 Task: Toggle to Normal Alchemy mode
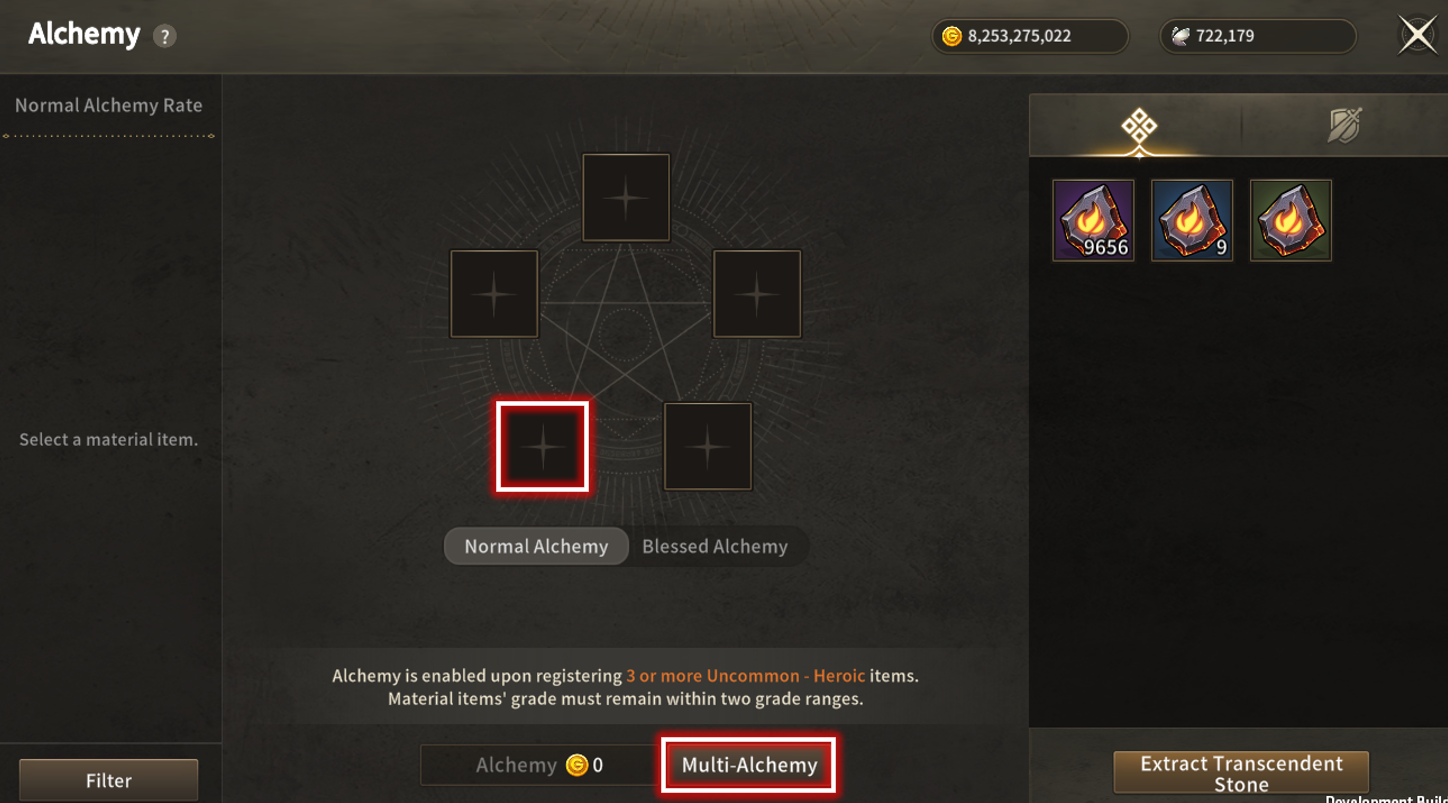pyautogui.click(x=536, y=546)
